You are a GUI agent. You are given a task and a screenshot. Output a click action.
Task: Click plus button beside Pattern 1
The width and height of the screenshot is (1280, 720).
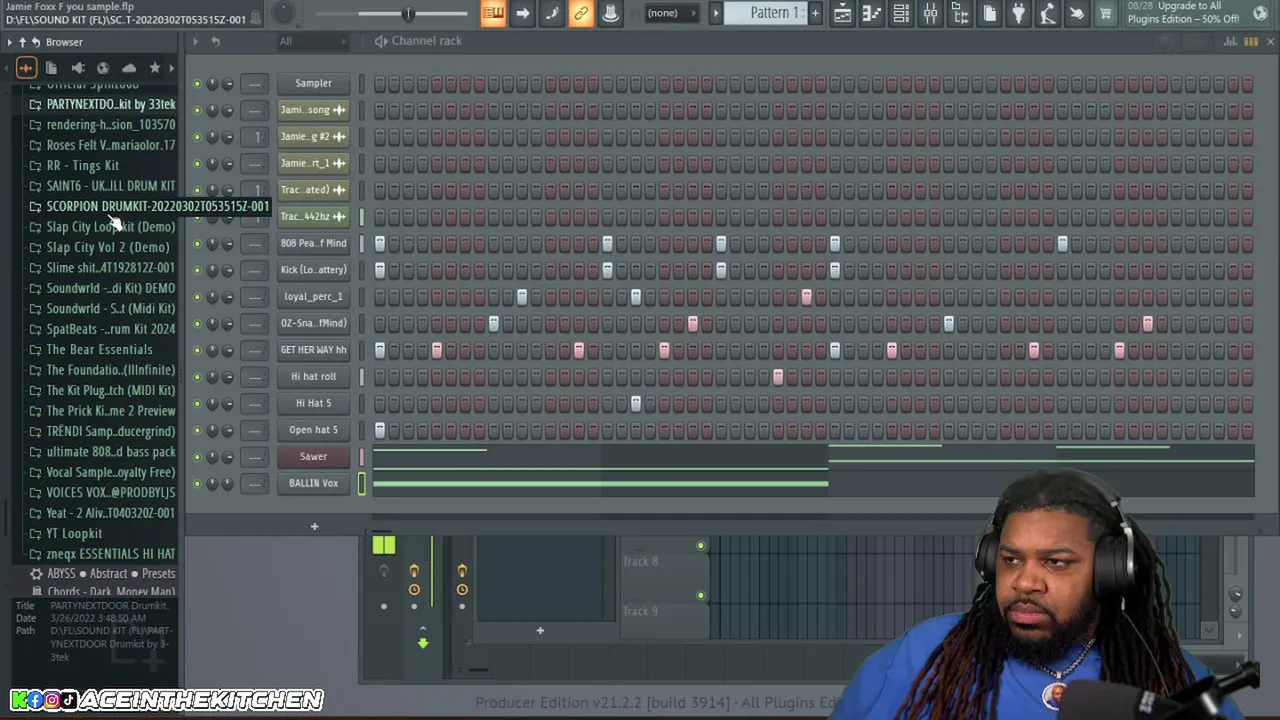815,13
